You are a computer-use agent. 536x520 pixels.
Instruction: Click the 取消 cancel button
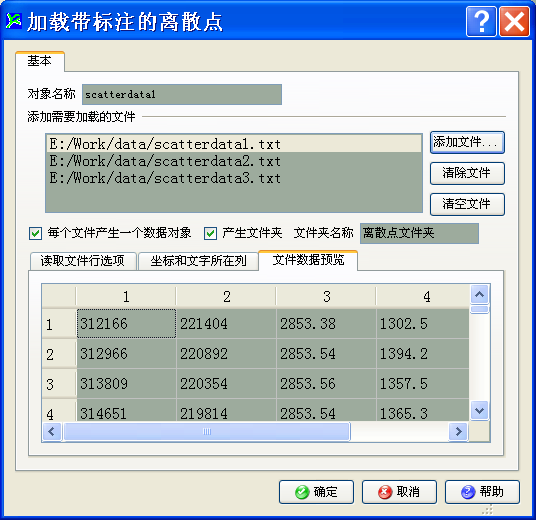[x=399, y=492]
